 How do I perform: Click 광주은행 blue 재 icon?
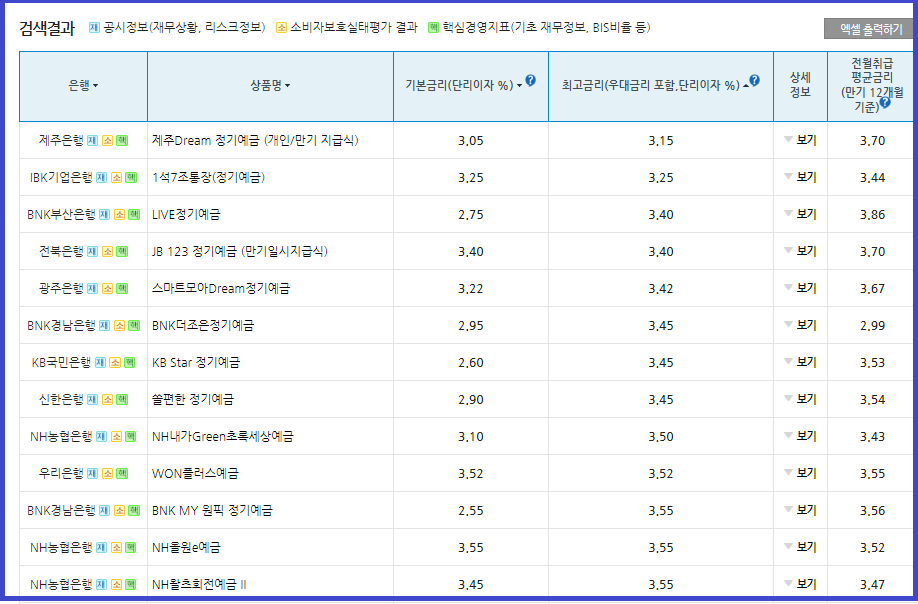coord(93,288)
